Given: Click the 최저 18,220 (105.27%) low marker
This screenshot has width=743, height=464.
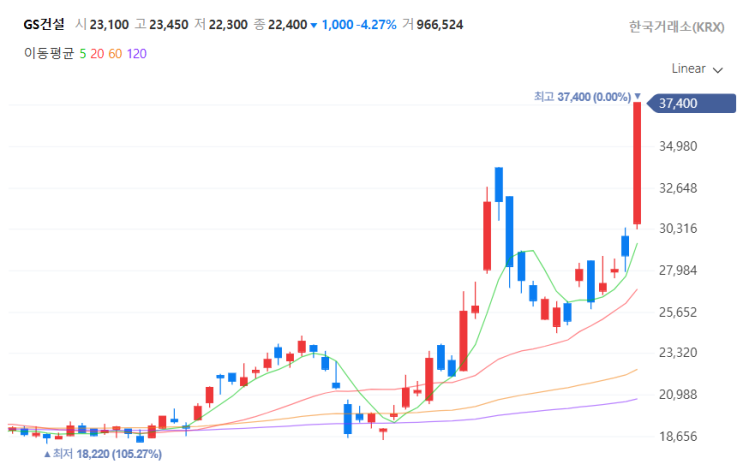Looking at the screenshot, I should [103, 454].
